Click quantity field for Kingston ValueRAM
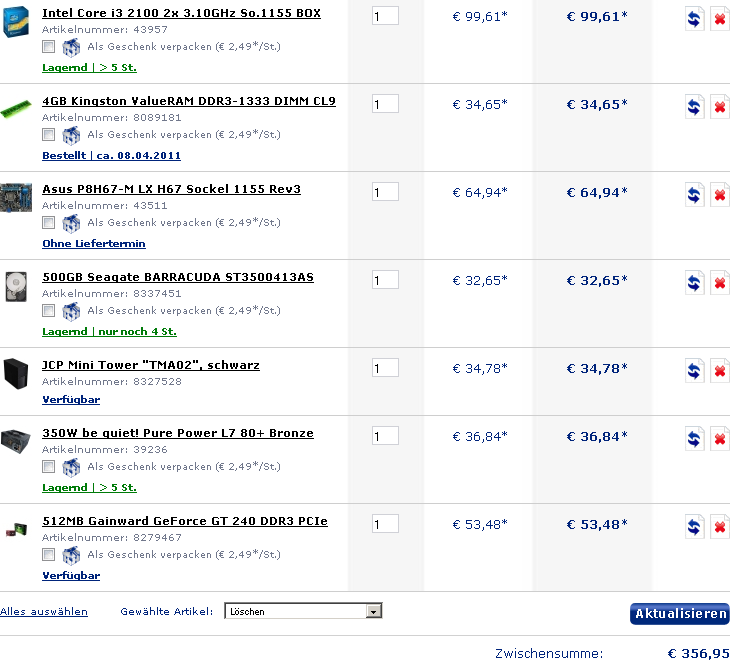Screen dimensions: 738x661 [x=385, y=104]
